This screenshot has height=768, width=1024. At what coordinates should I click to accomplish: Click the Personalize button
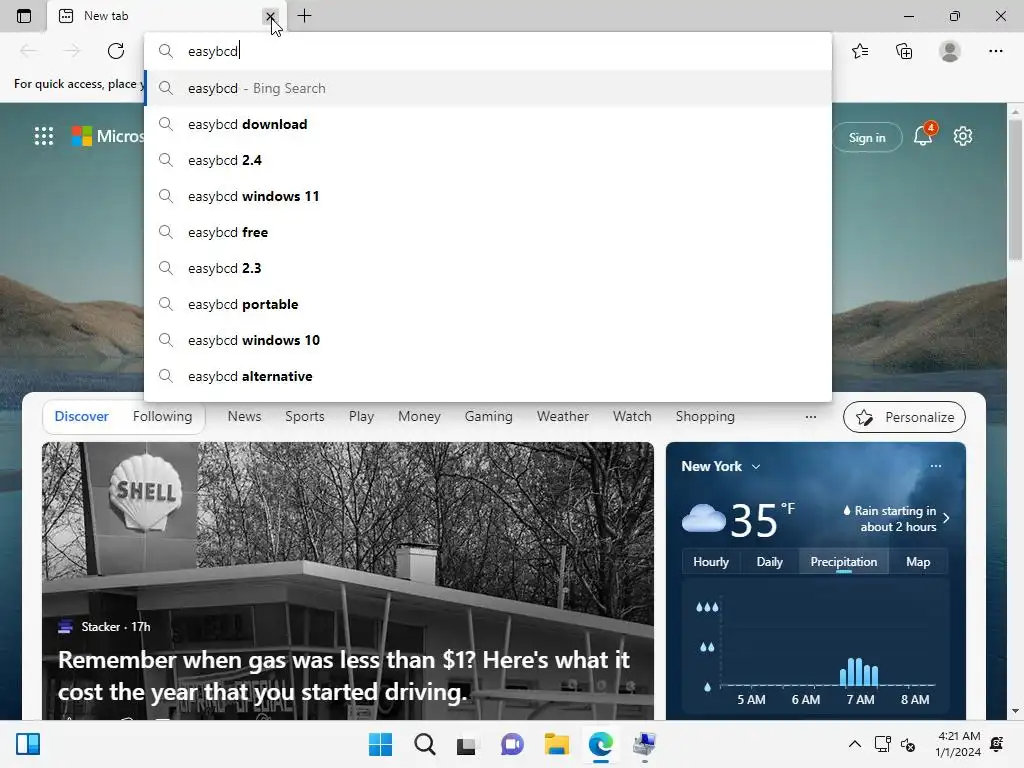(904, 417)
